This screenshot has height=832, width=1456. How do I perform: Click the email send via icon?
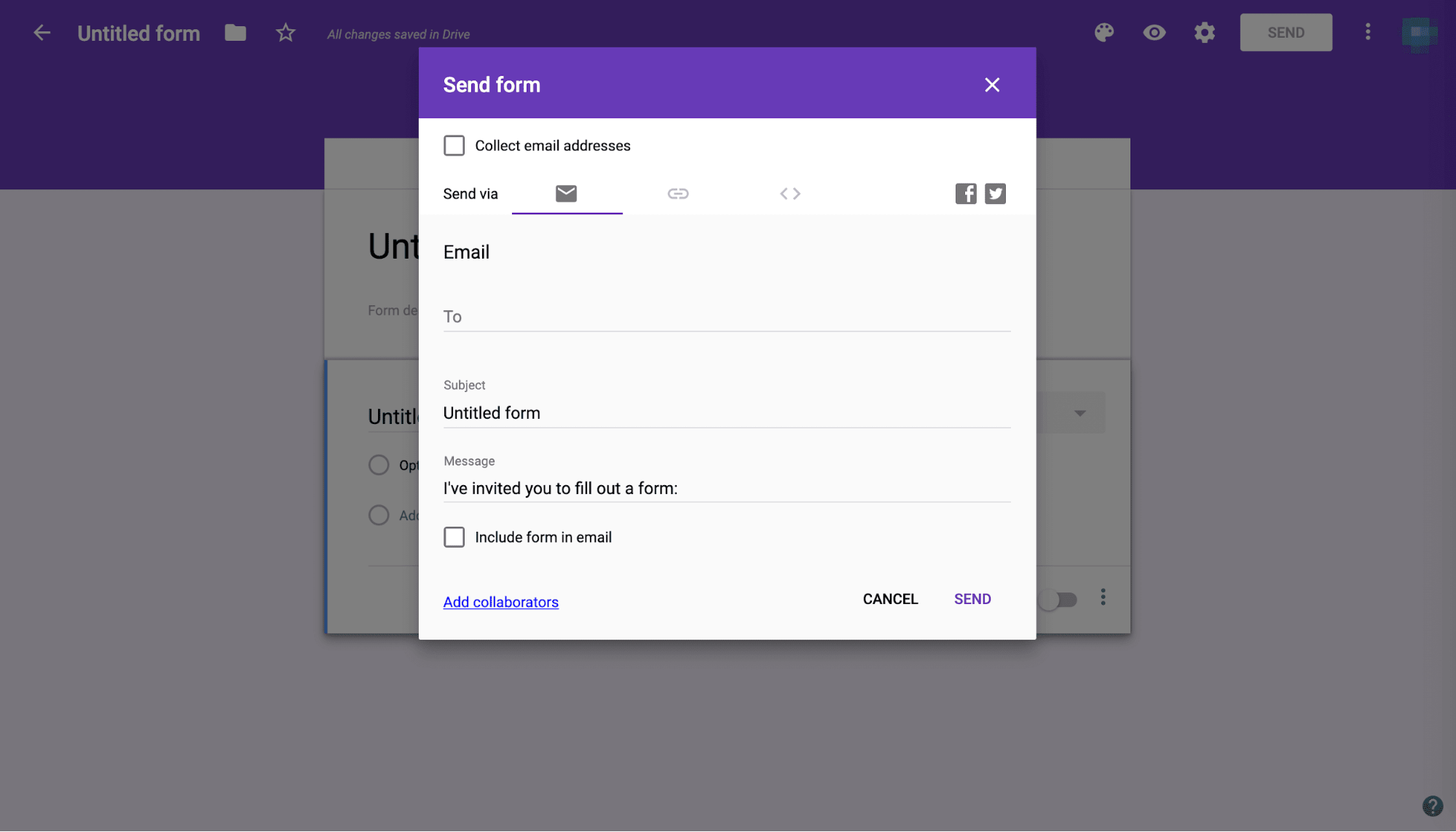[566, 193]
